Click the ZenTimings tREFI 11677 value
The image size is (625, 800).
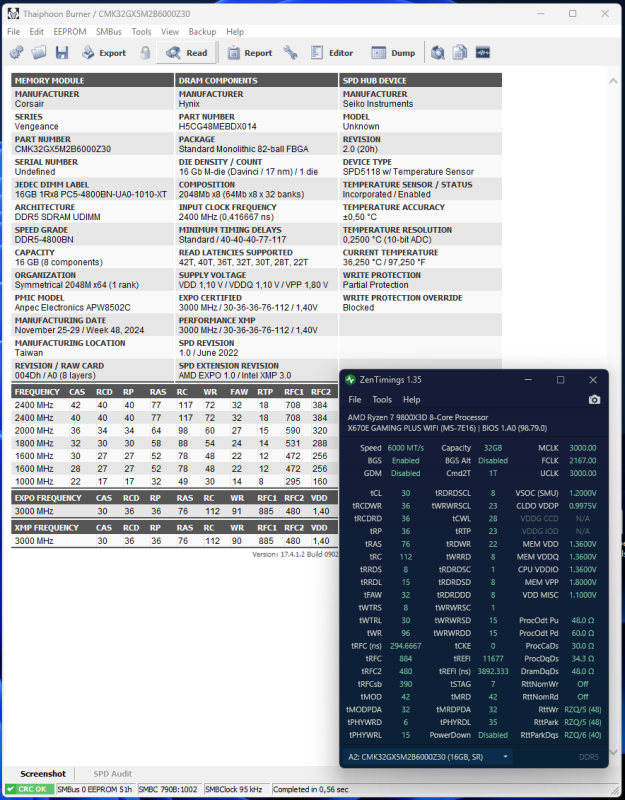tap(493, 659)
